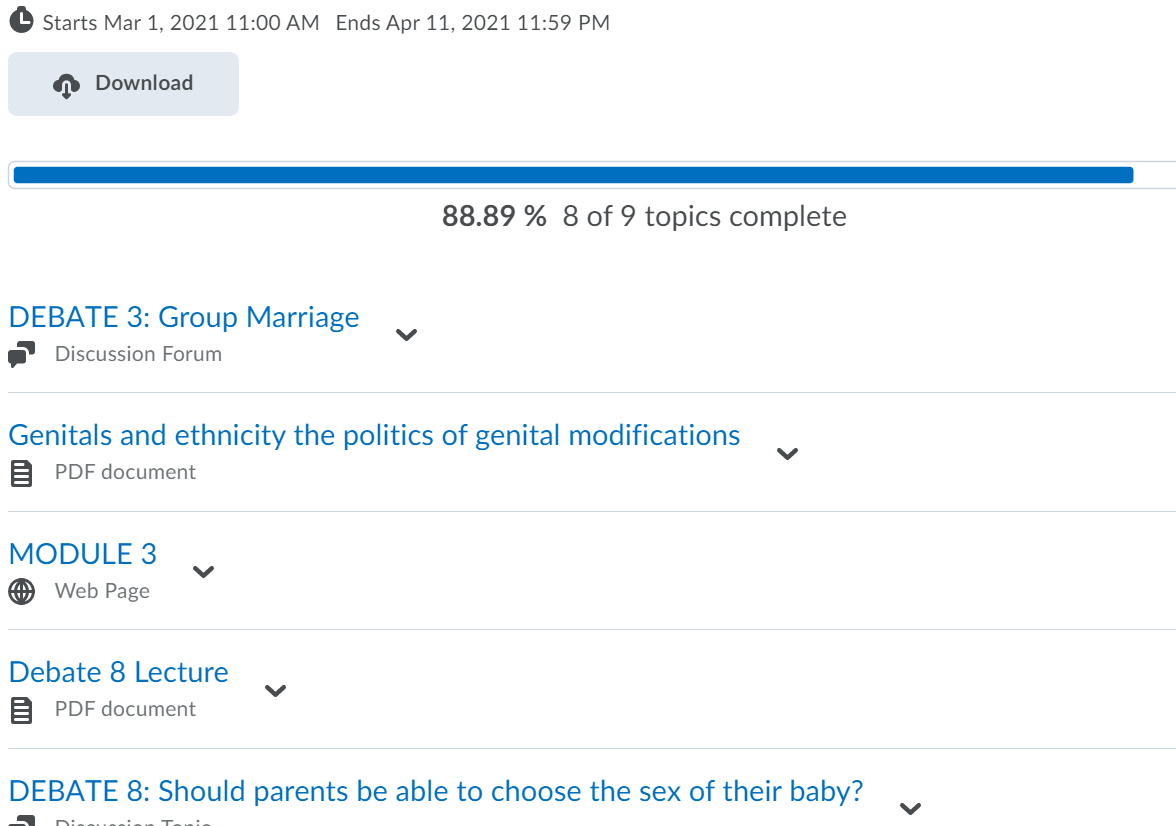Click the PDF document icon under Genitals and ethnicity

click(22, 473)
